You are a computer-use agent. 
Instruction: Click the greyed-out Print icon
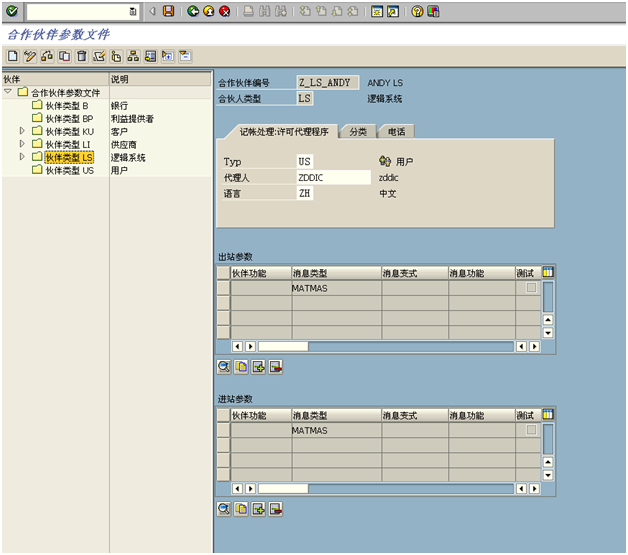pyautogui.click(x=248, y=11)
